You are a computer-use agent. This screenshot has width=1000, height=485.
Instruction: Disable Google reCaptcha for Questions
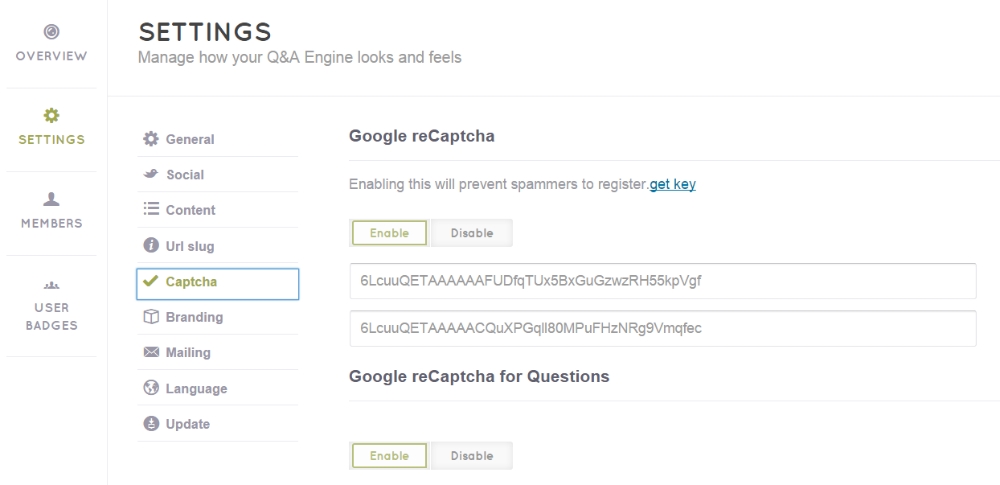coord(472,456)
